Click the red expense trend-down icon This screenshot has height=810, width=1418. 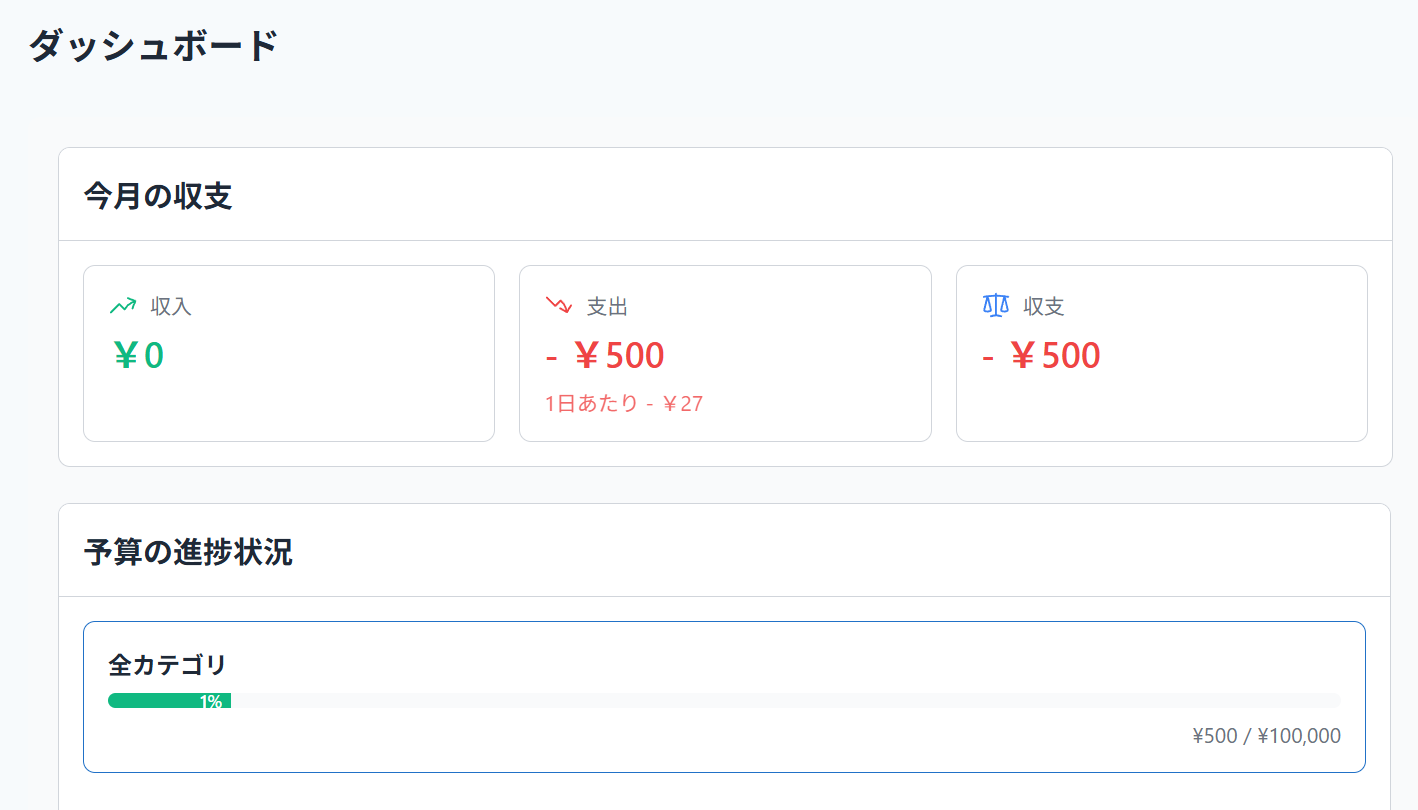coord(558,305)
